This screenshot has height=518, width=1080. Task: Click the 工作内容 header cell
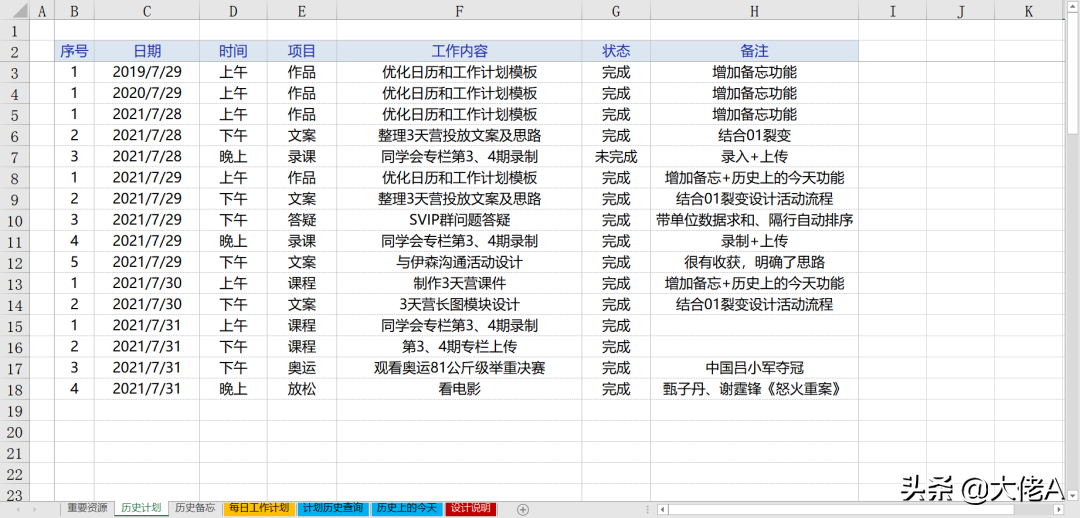pyautogui.click(x=459, y=51)
